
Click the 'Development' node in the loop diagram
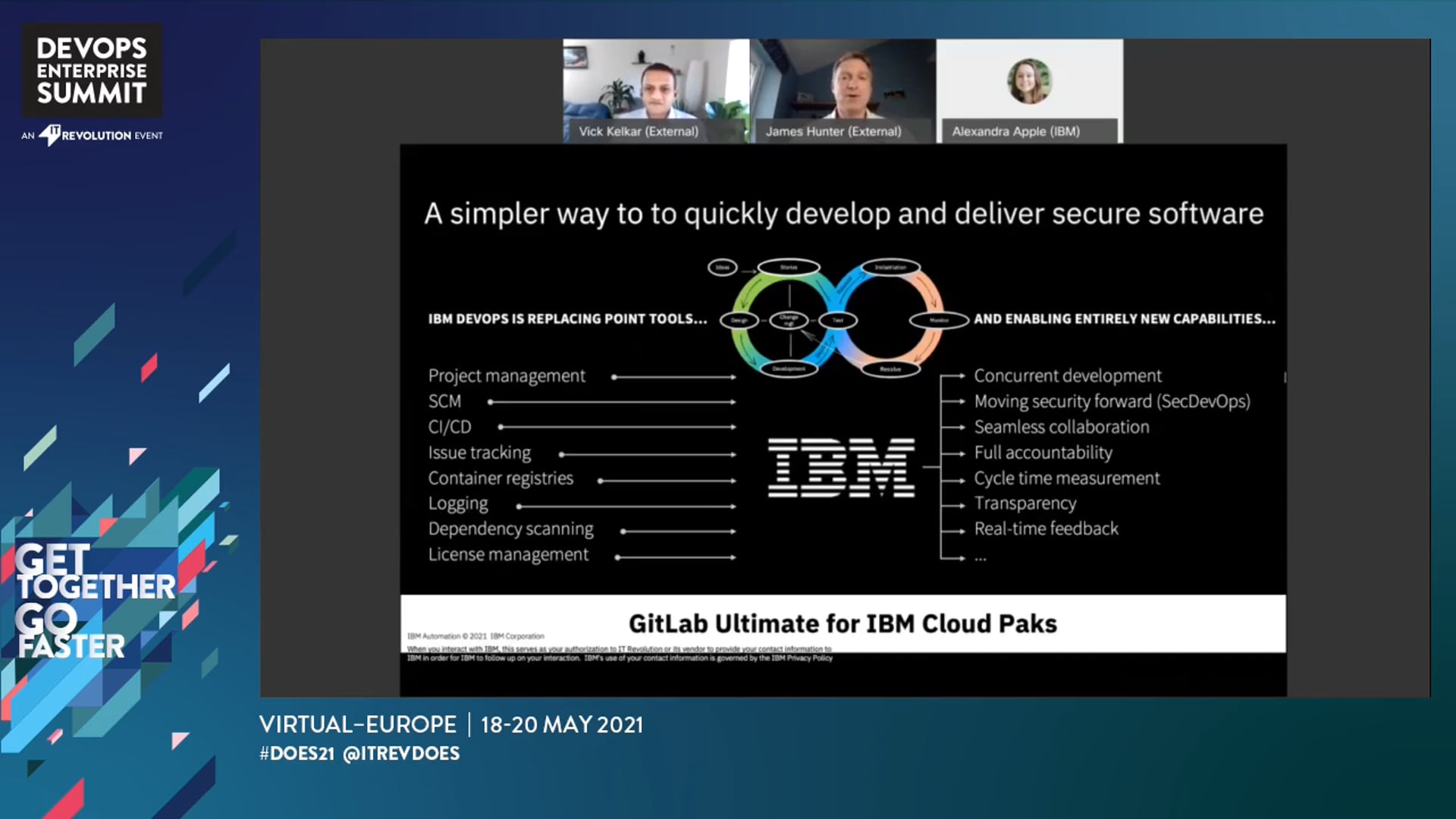[789, 369]
